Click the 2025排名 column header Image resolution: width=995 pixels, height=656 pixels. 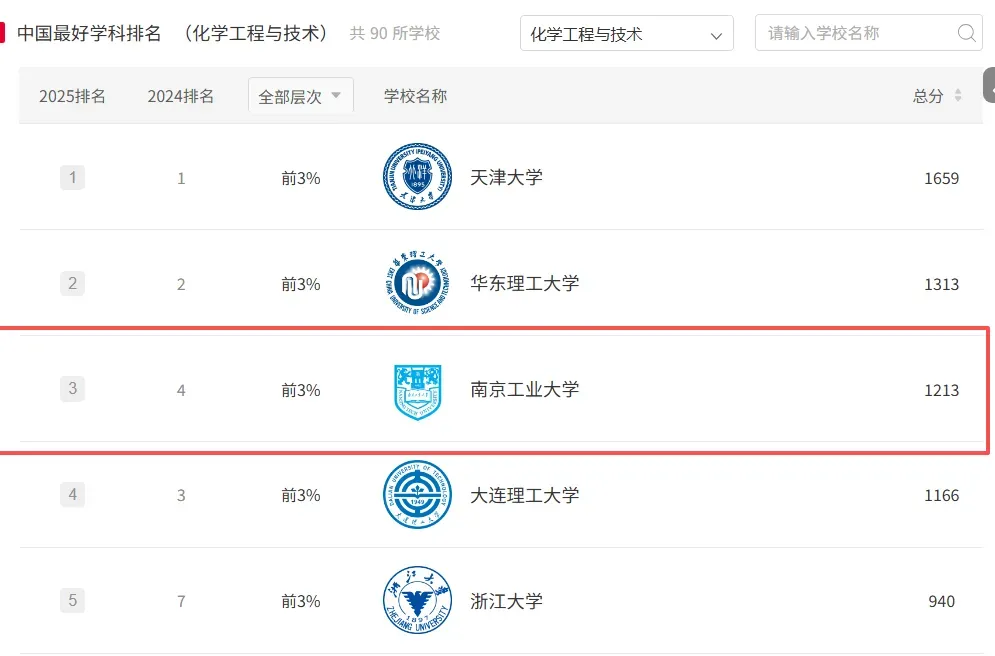click(x=72, y=96)
